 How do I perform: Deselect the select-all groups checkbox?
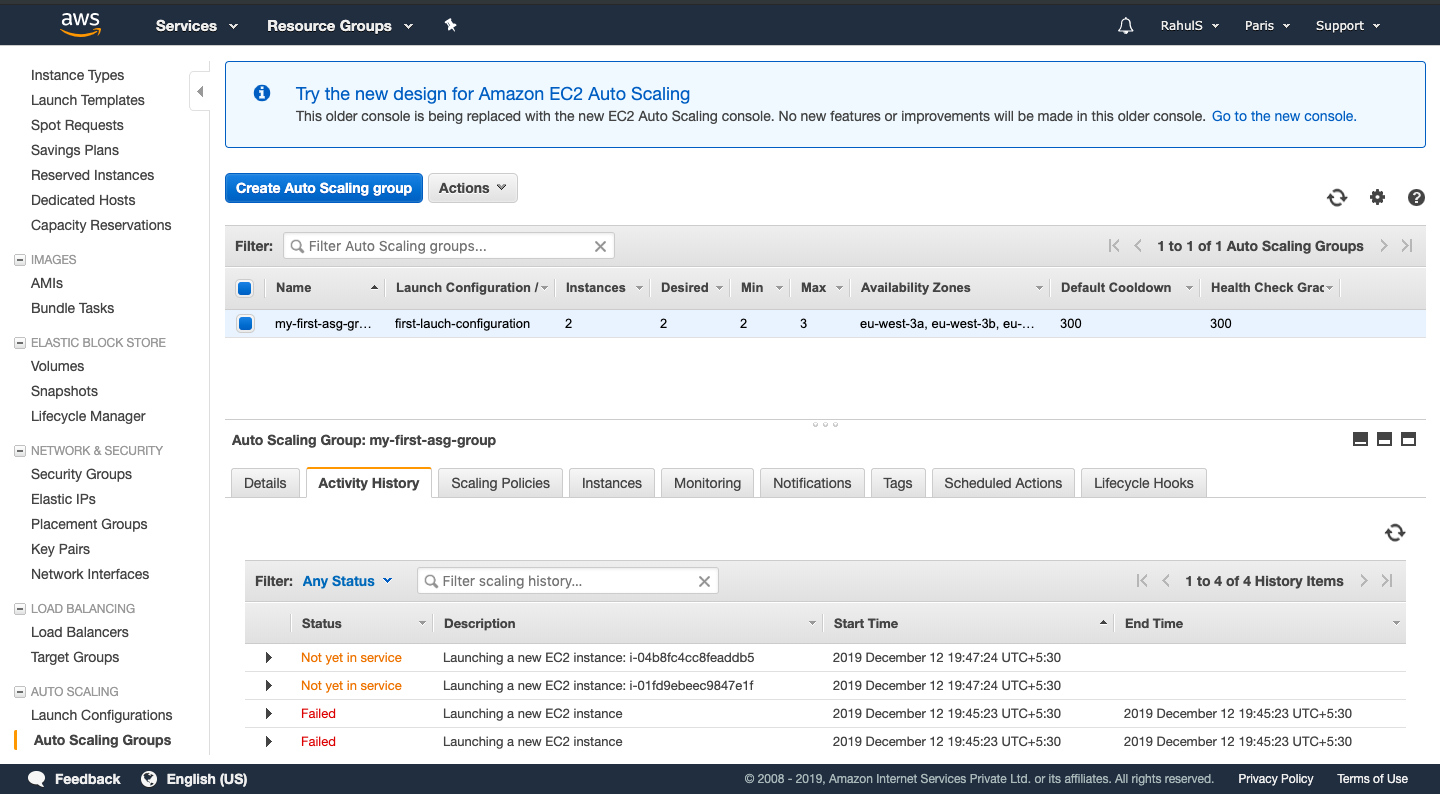(245, 287)
